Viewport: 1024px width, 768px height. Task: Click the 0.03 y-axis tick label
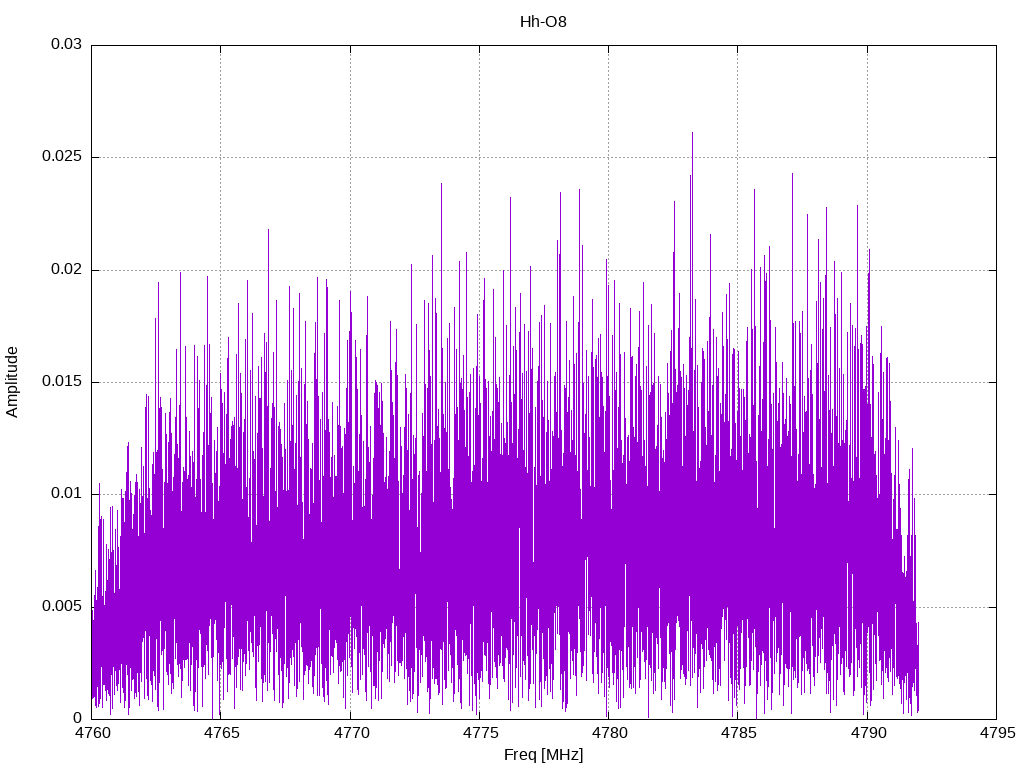pos(67,44)
